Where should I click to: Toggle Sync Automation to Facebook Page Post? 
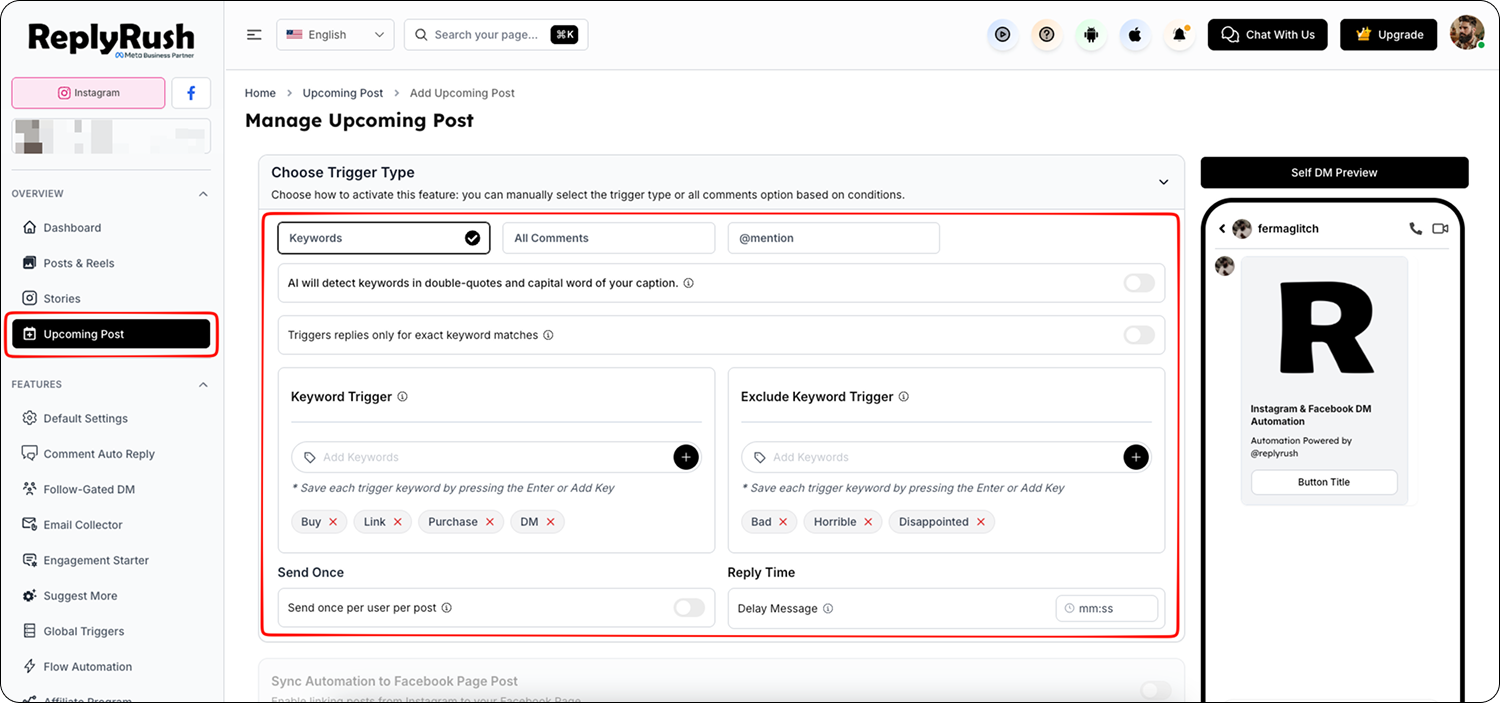[1156, 690]
